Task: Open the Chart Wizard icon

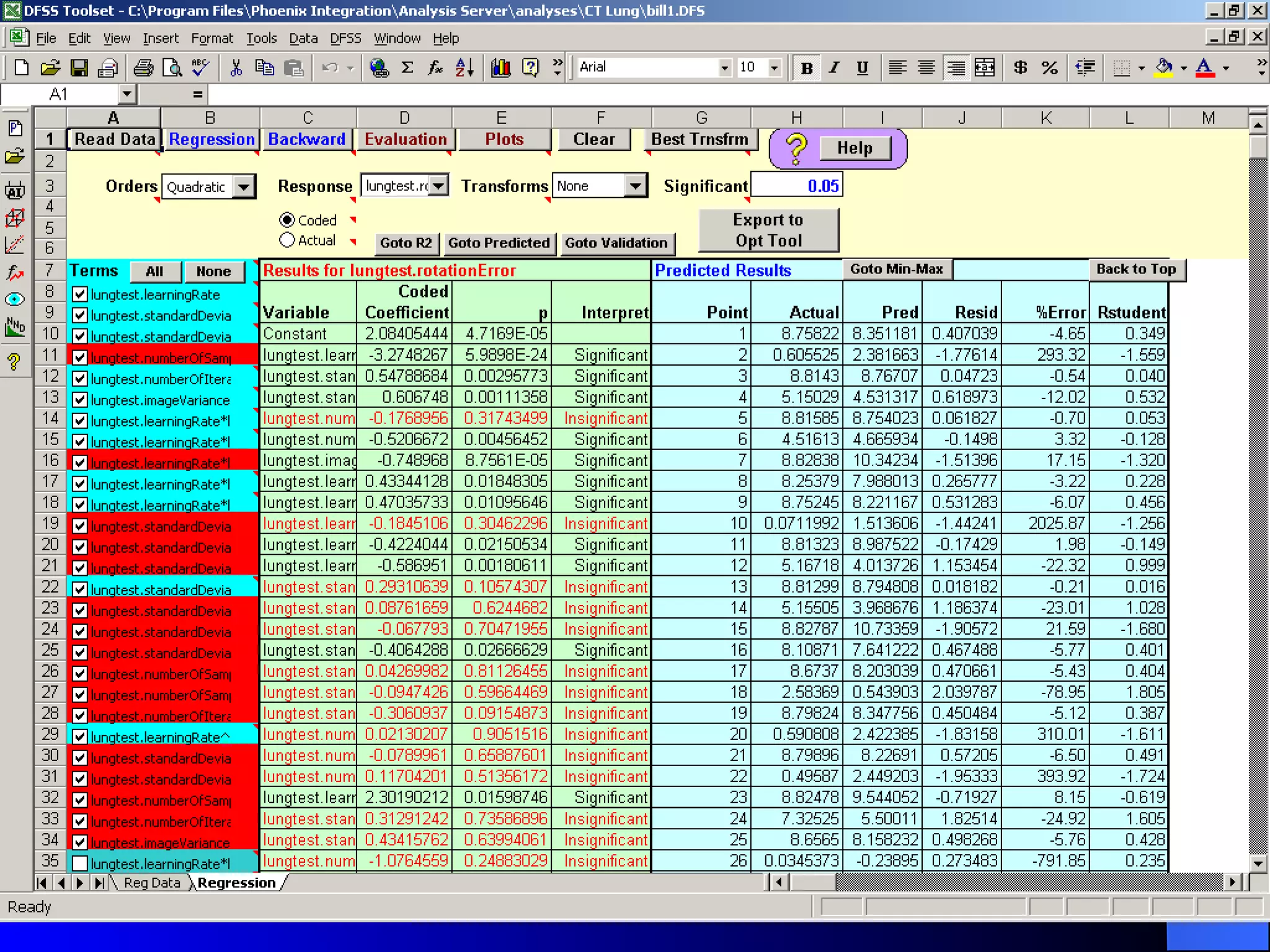Action: tap(500, 68)
